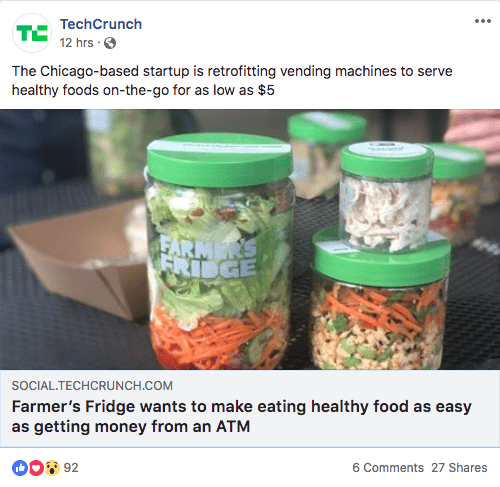
Task: Open the 6 Comments link
Action: pyautogui.click(x=388, y=468)
